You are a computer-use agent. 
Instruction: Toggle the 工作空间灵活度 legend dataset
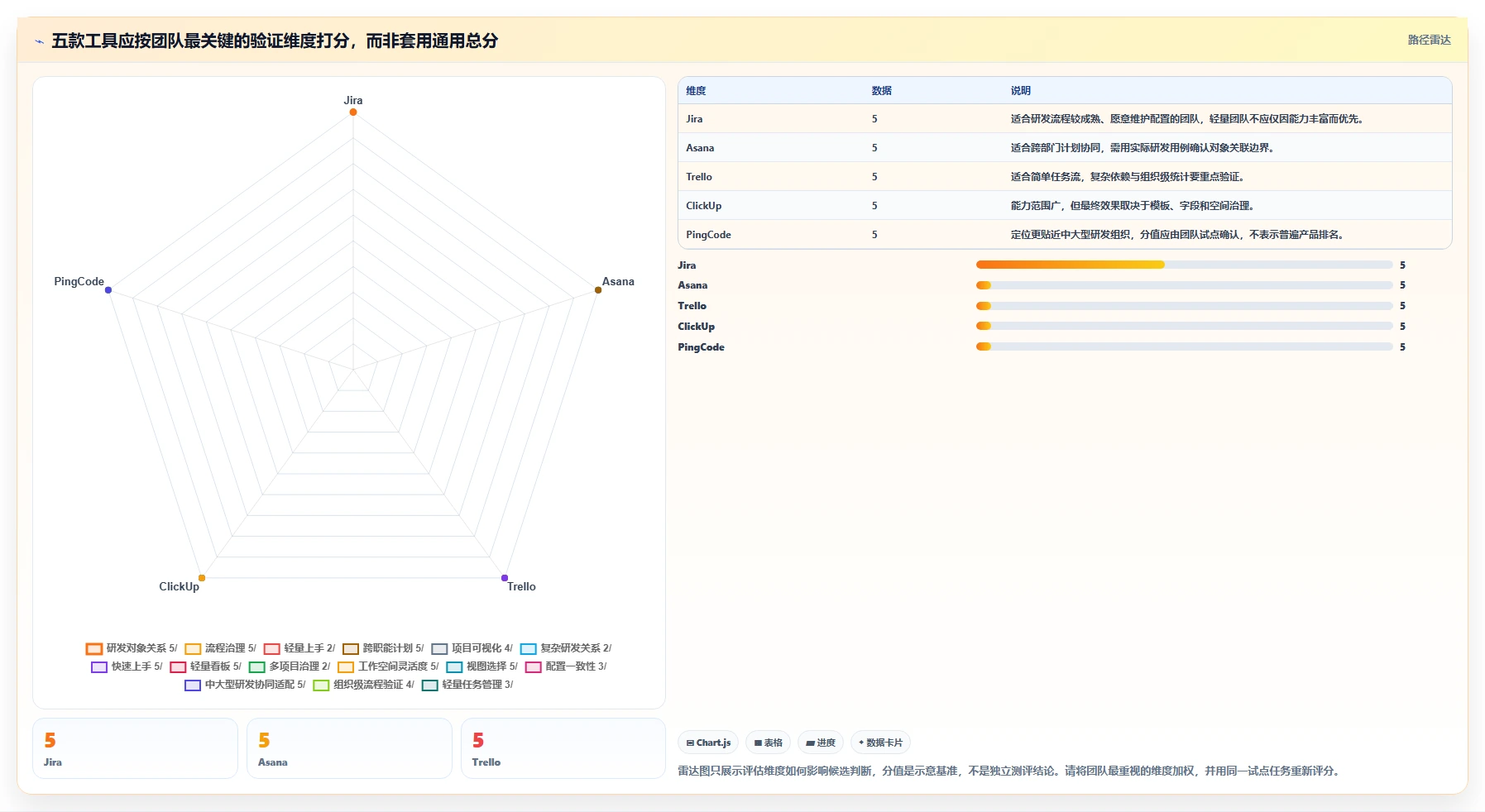click(388, 666)
